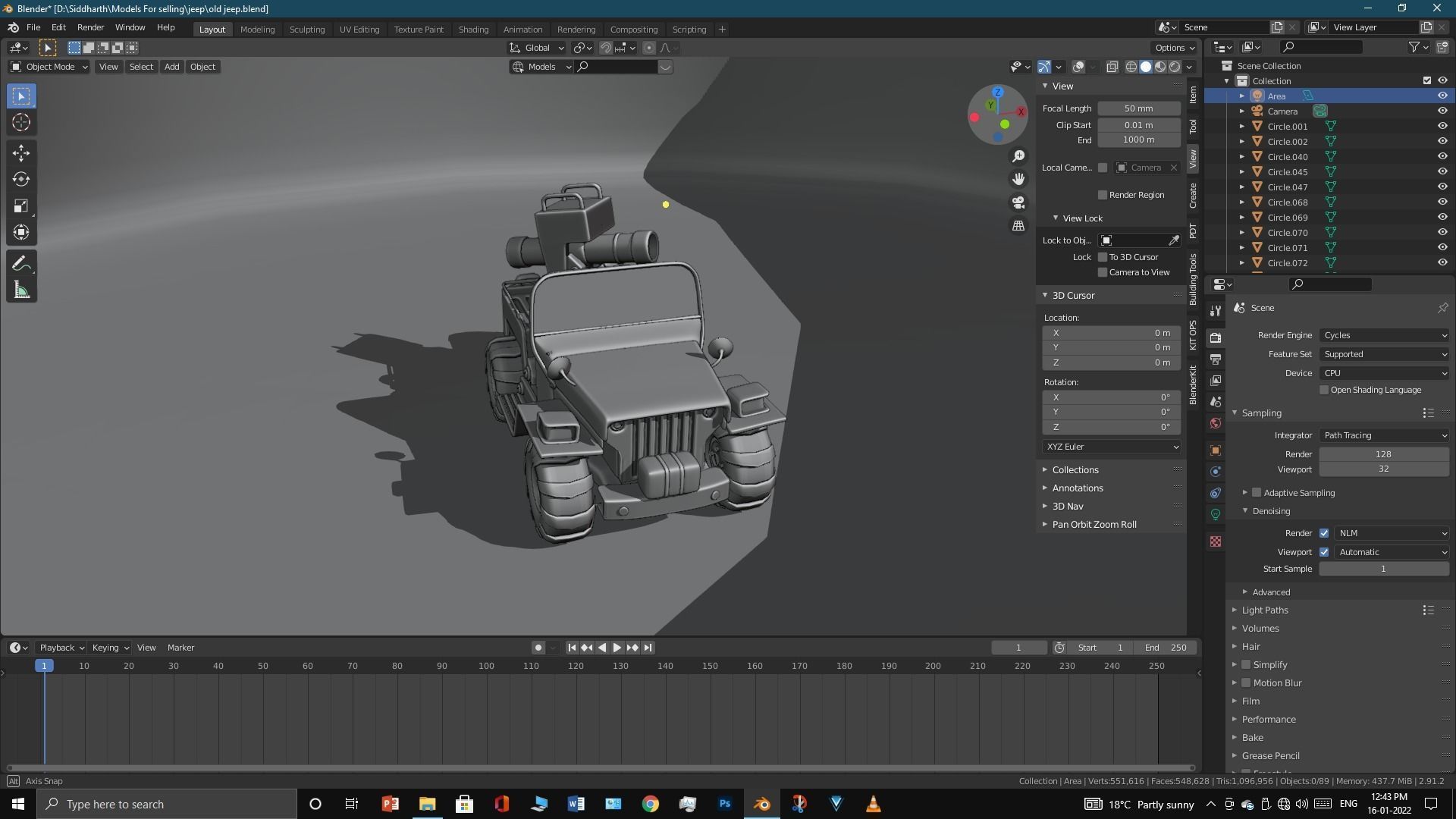1456x819 pixels.
Task: Click the current frame marker at 1
Action: pyautogui.click(x=44, y=666)
